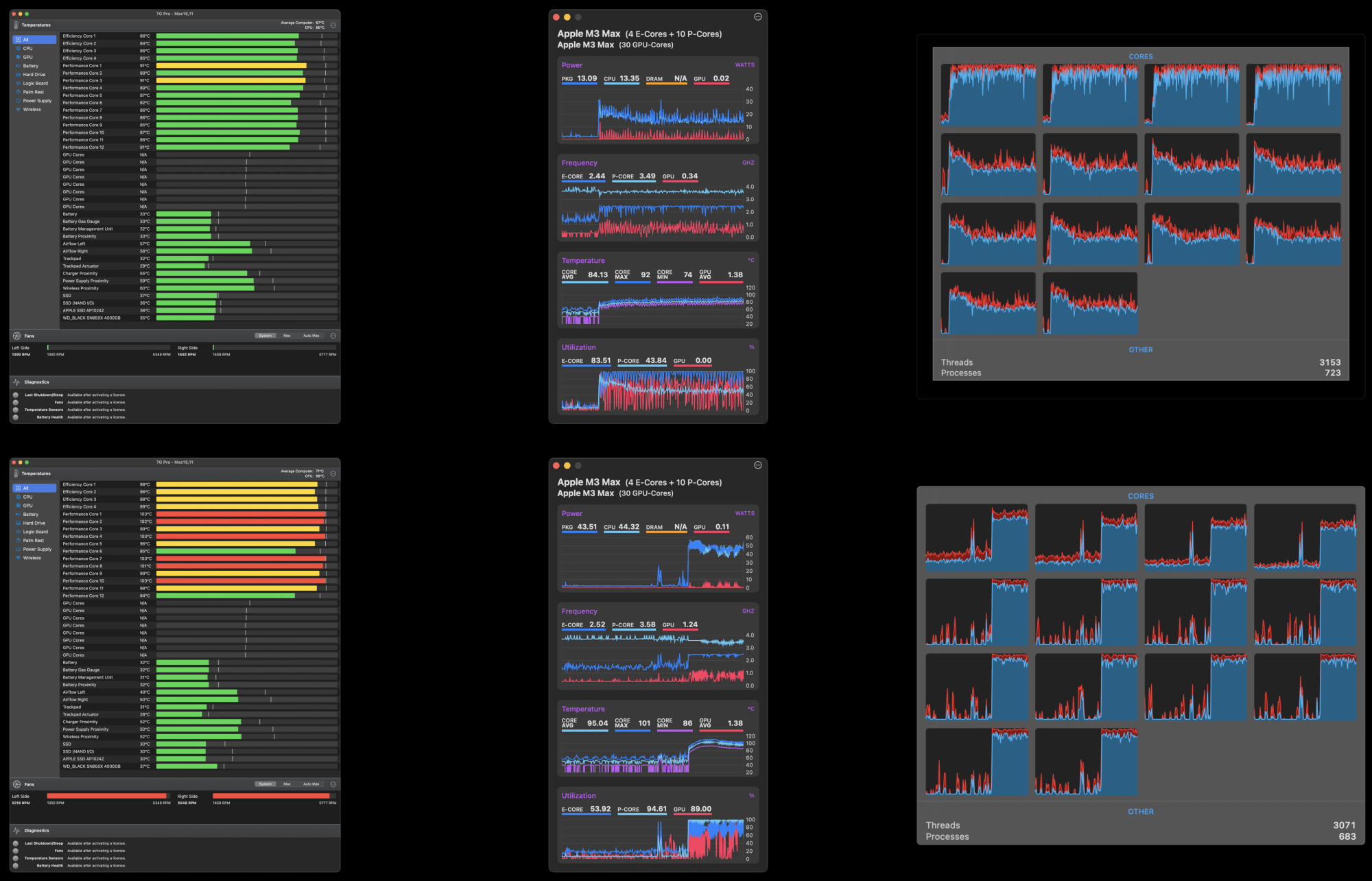
Task: Select the All category in lower TG Pro sidebar
Action: click(34, 489)
